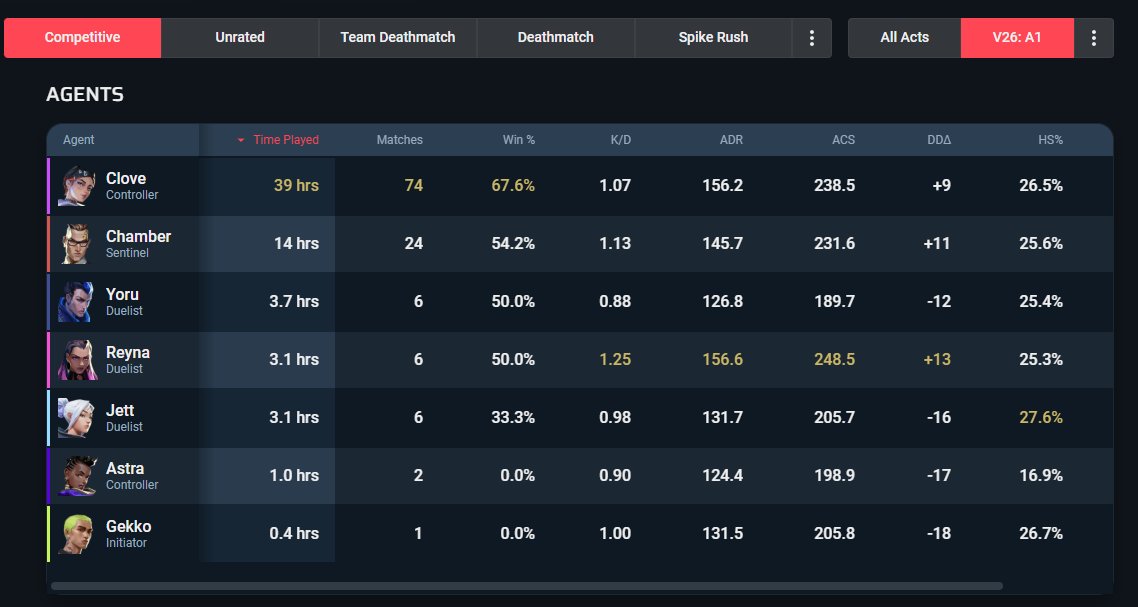Click the Clove agent name
The height and width of the screenshot is (607, 1138).
tap(126, 179)
